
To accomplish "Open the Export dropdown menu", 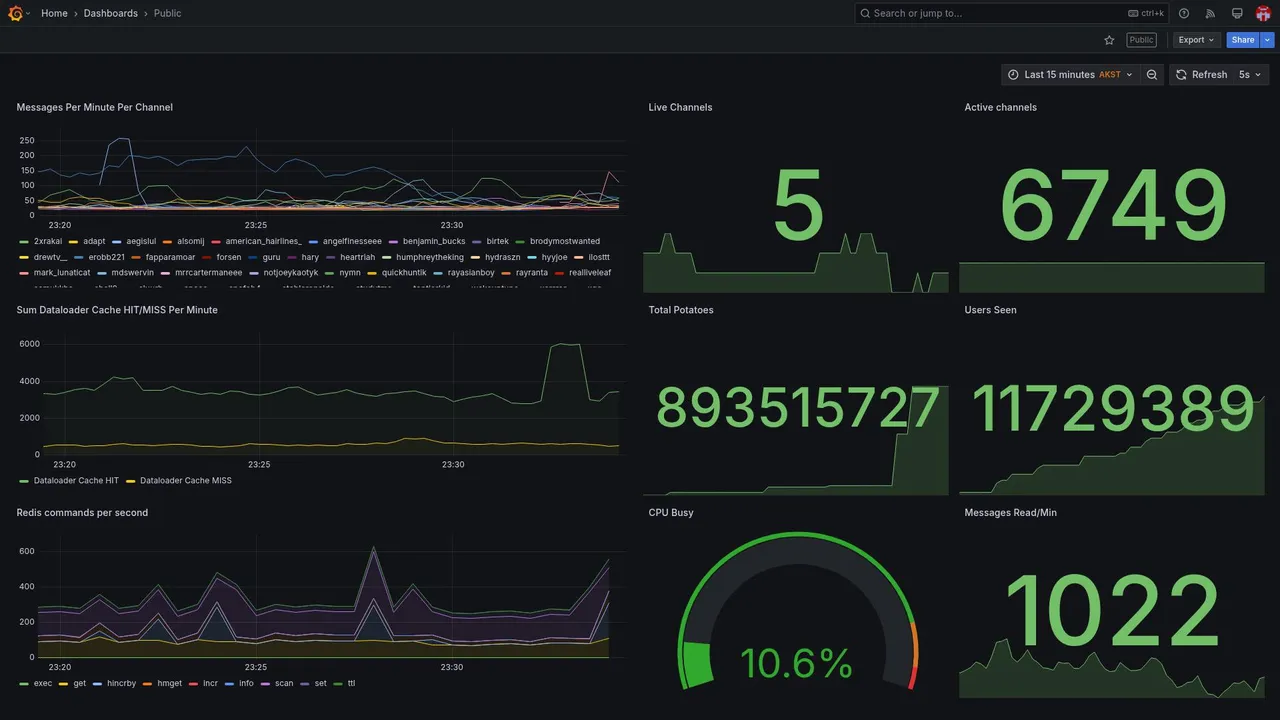I will coord(1197,40).
